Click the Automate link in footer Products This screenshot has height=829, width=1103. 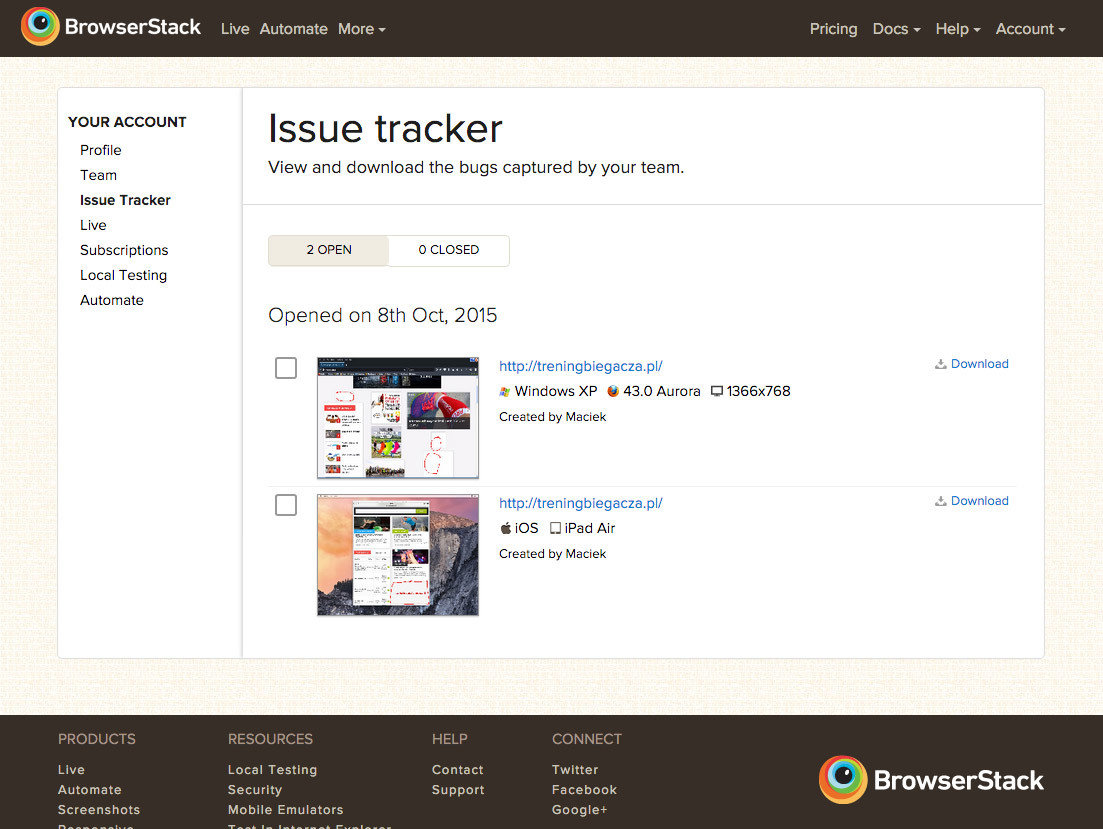click(89, 790)
